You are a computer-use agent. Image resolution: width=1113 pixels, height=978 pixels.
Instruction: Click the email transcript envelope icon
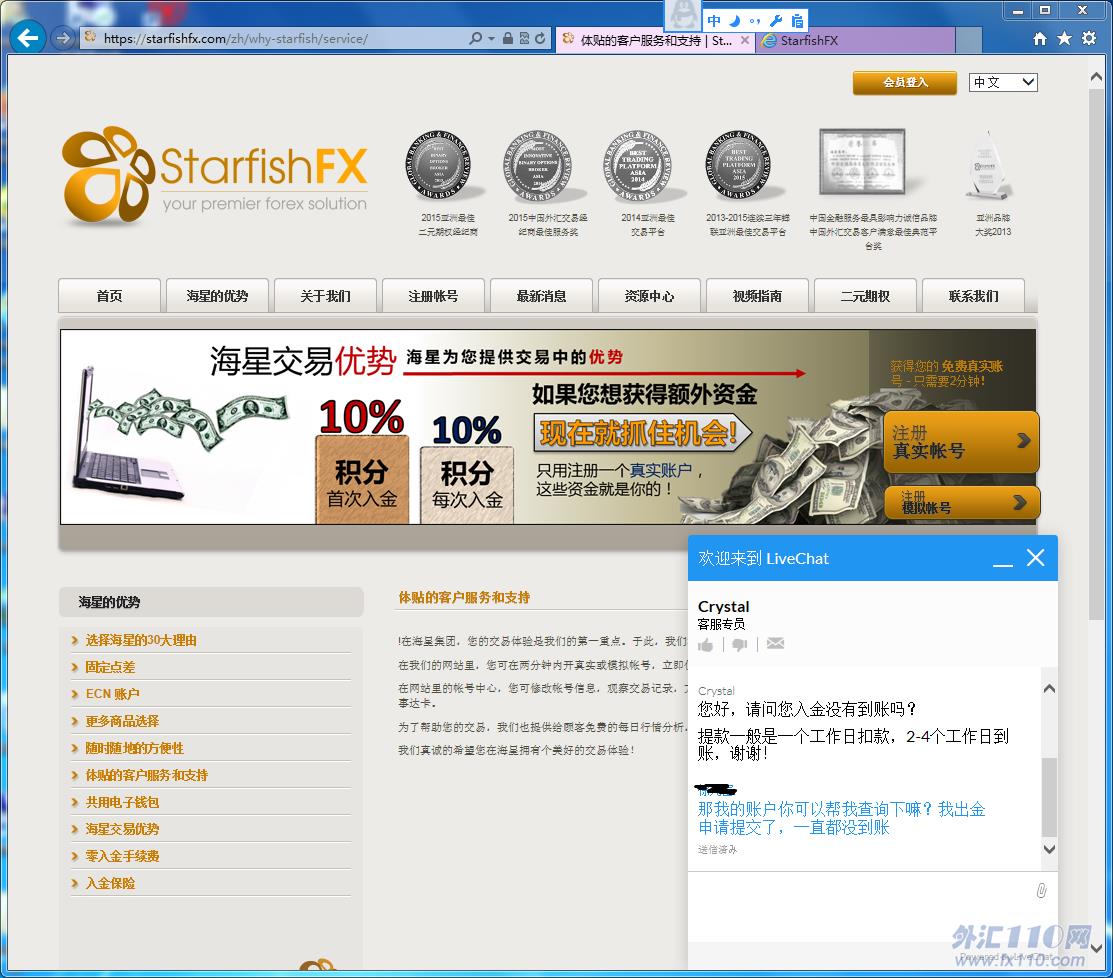click(x=775, y=643)
